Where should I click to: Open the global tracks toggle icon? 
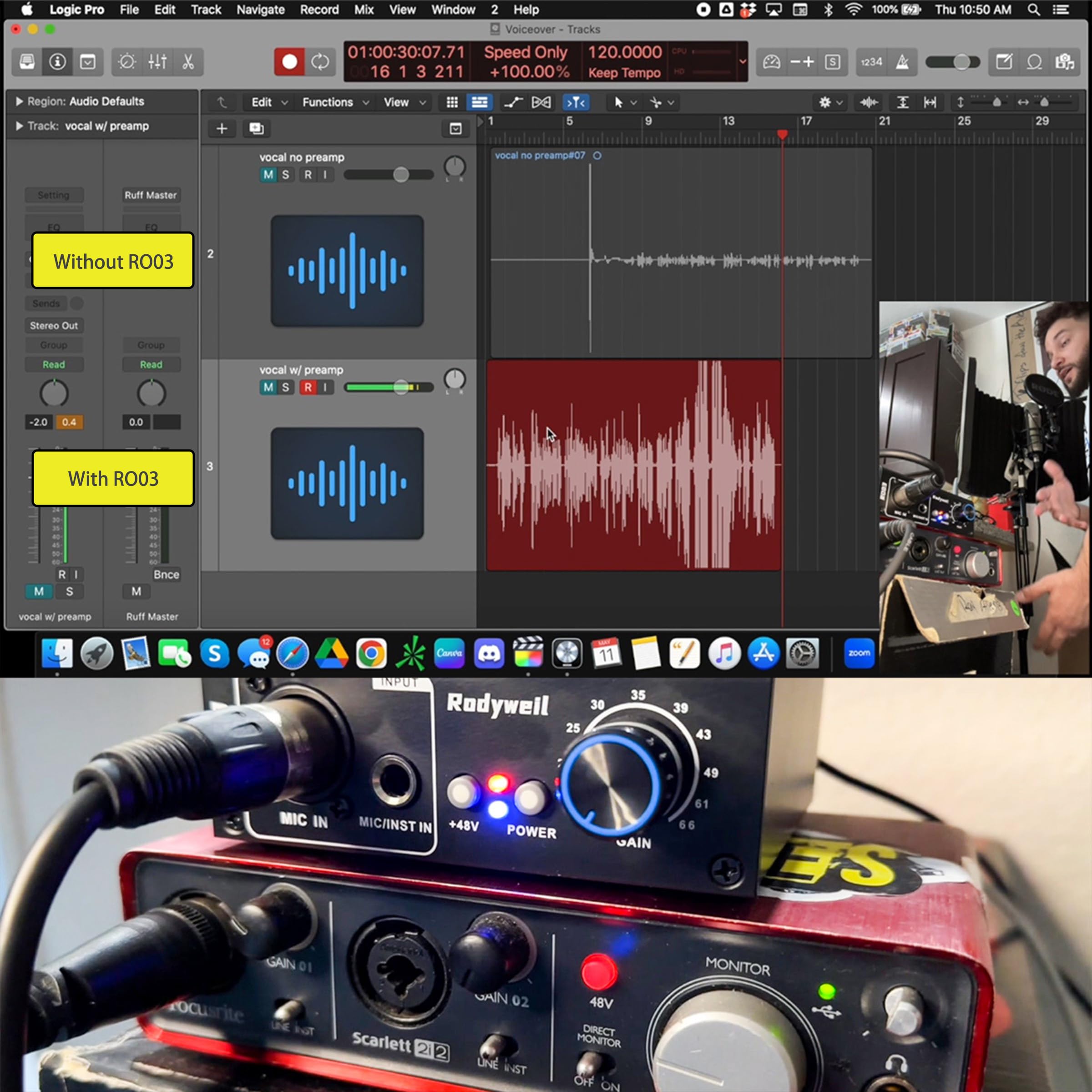455,129
